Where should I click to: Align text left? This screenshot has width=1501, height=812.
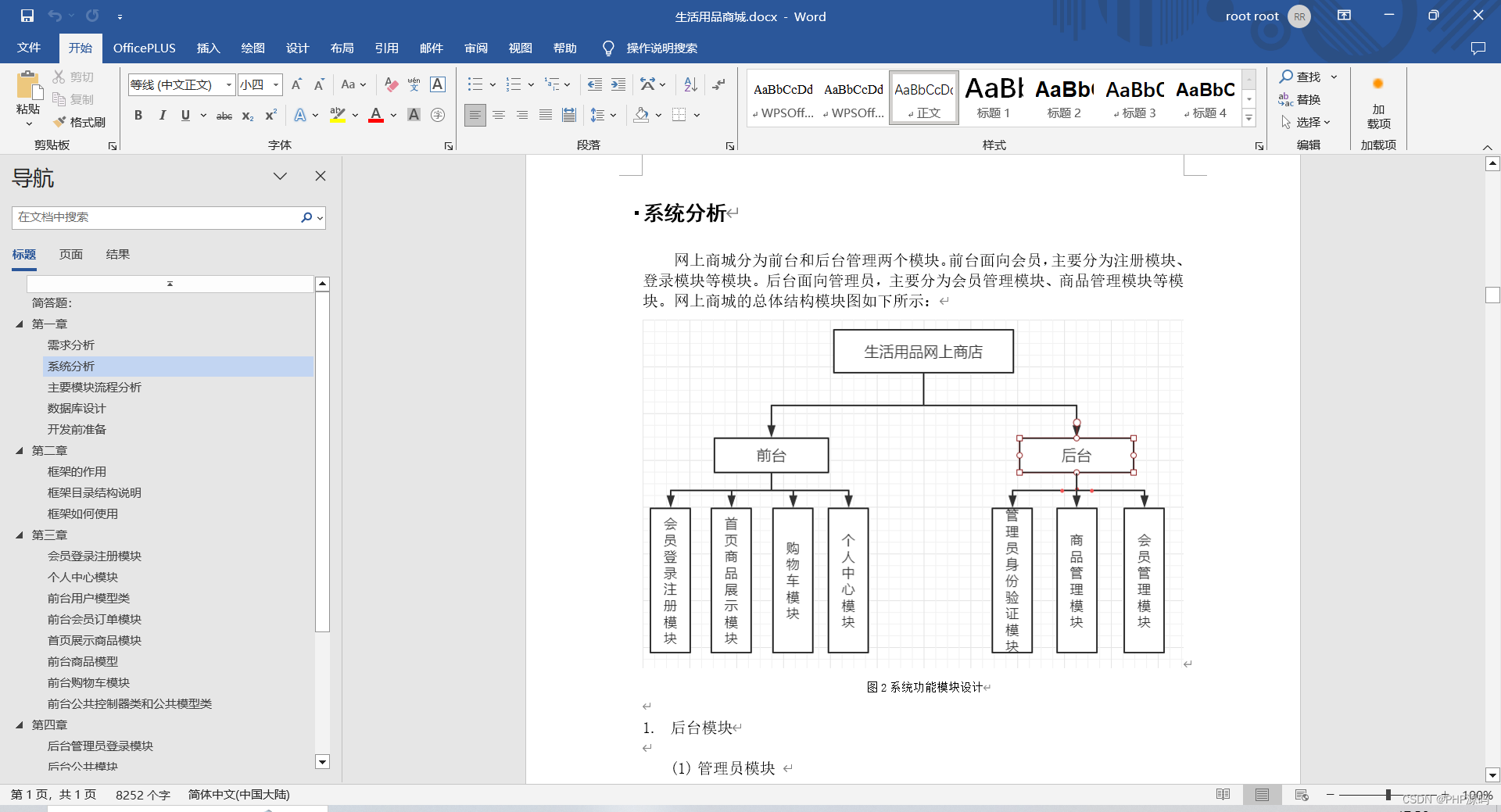pyautogui.click(x=475, y=115)
